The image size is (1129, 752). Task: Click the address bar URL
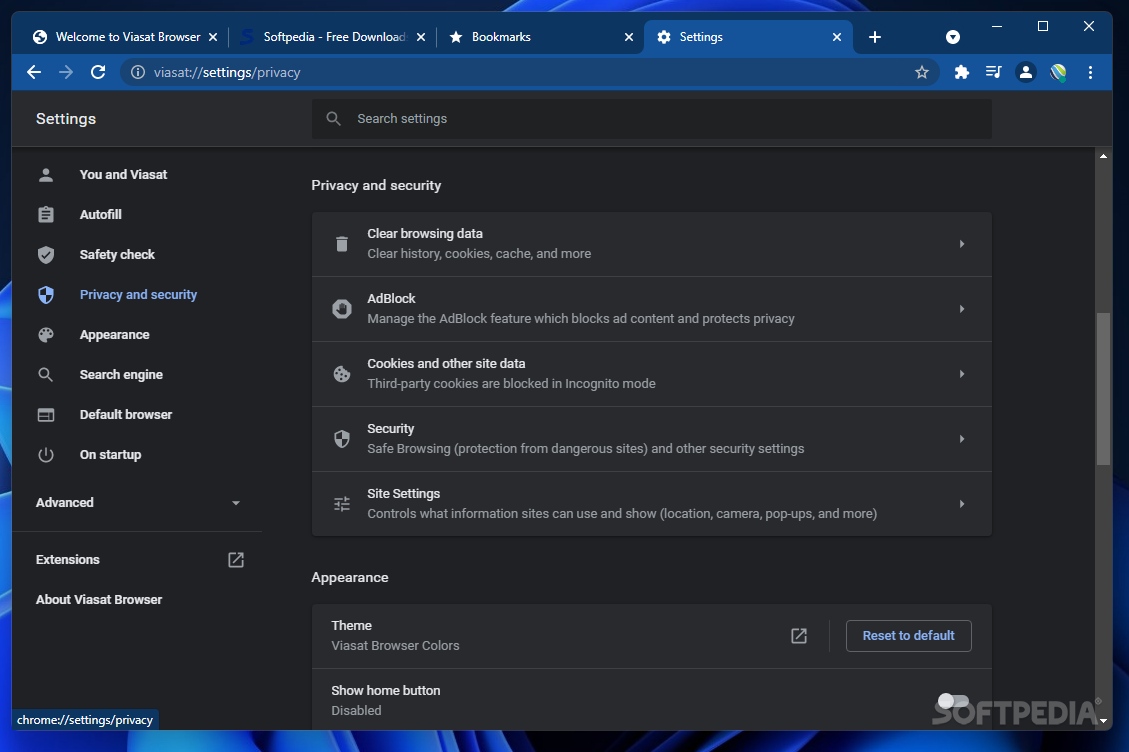pos(227,72)
